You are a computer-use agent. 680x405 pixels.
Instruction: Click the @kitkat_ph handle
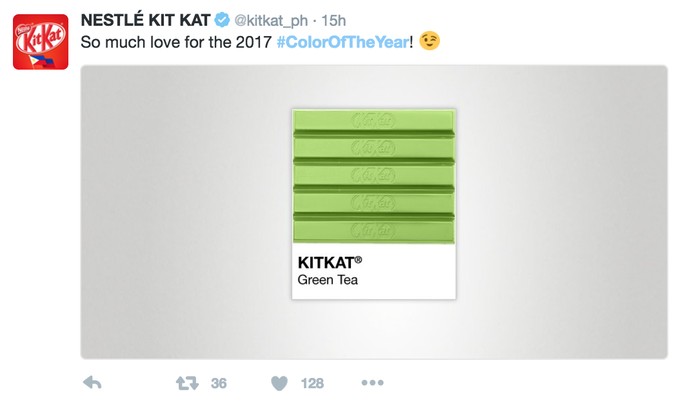pyautogui.click(x=274, y=22)
